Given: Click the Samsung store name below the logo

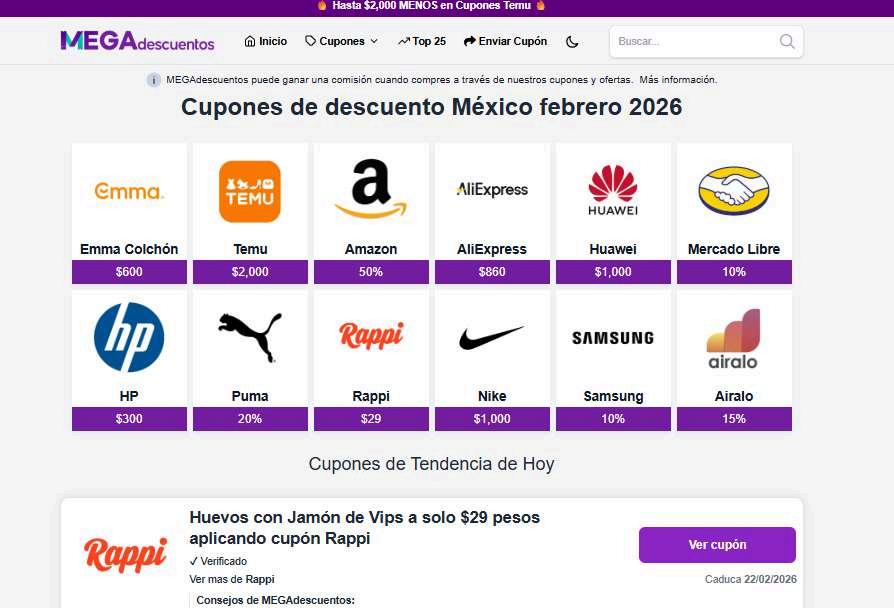Looking at the screenshot, I should pos(613,396).
